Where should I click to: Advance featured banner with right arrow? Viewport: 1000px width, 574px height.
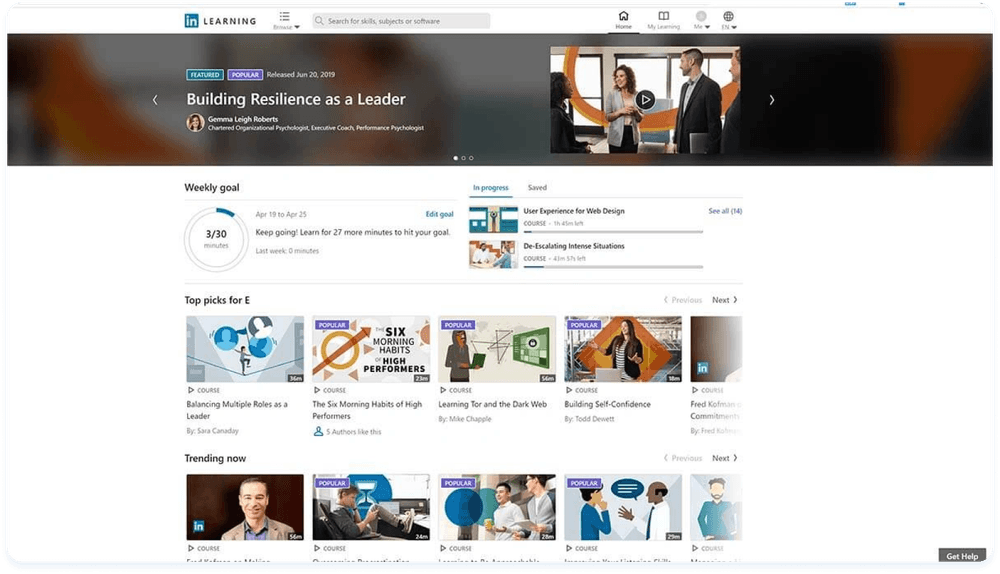click(771, 100)
